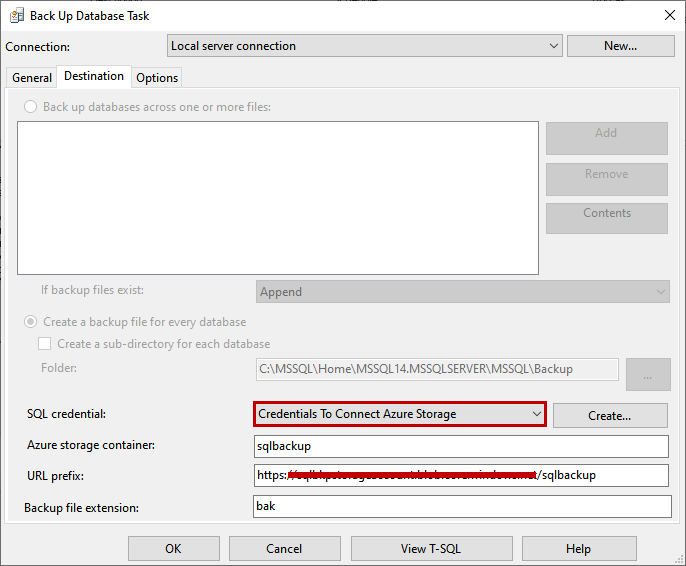Focus the Backup file extension field

tap(461, 506)
